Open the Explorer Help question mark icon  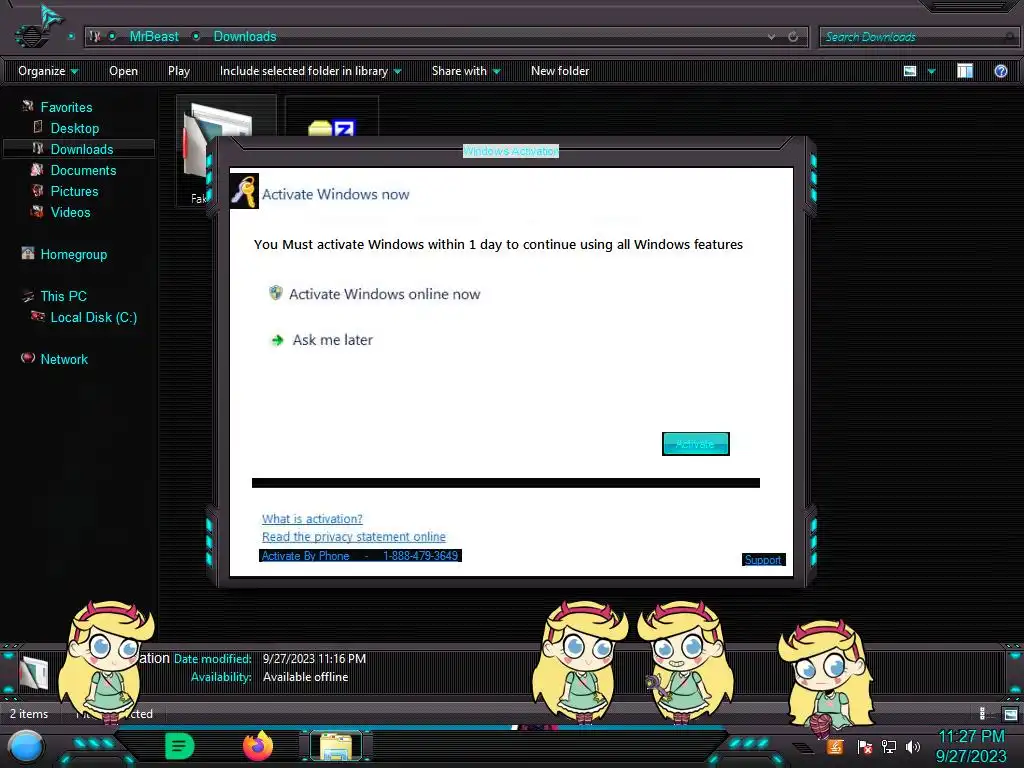click(1000, 71)
